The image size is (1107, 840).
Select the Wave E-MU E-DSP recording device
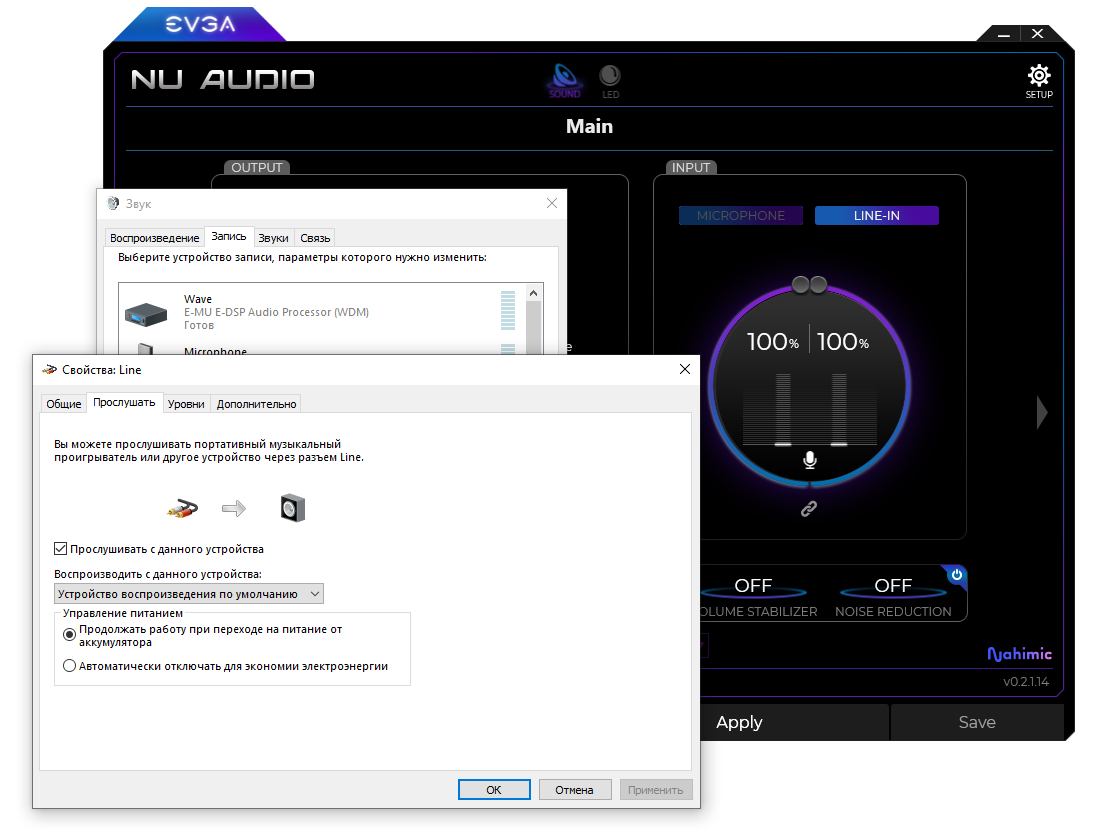tap(322, 312)
